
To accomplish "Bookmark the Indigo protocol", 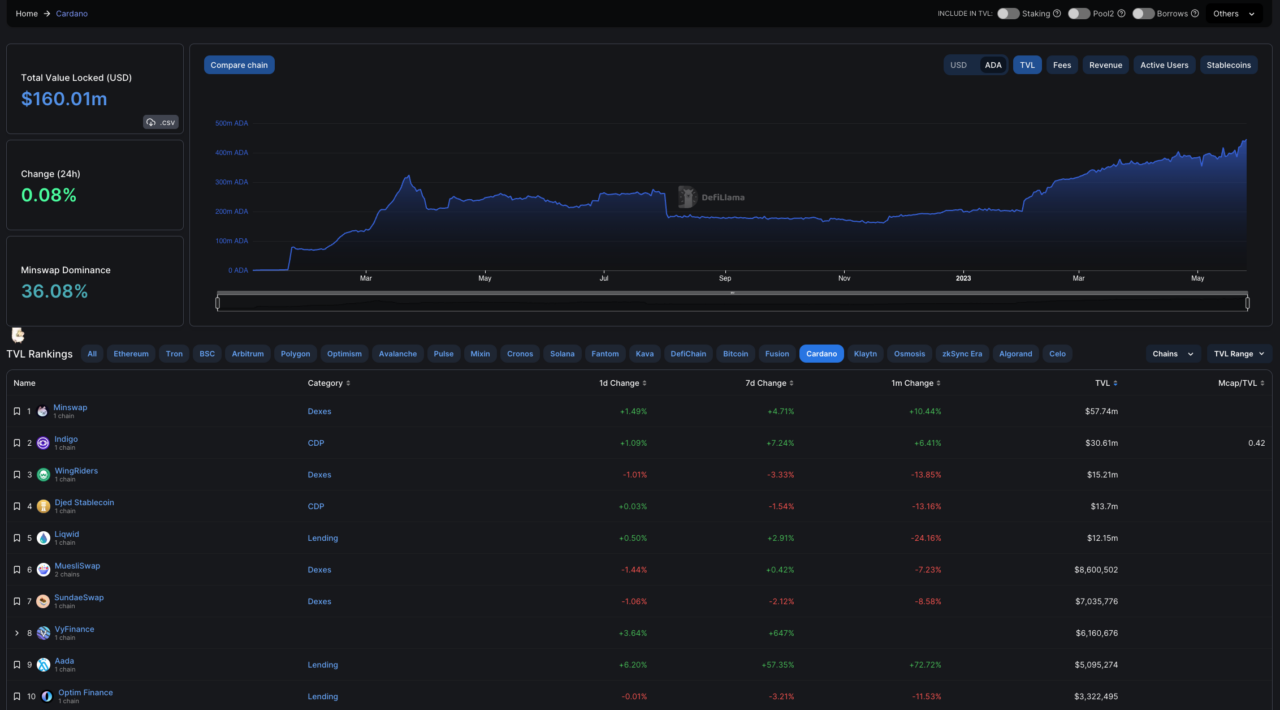I will tap(16, 443).
